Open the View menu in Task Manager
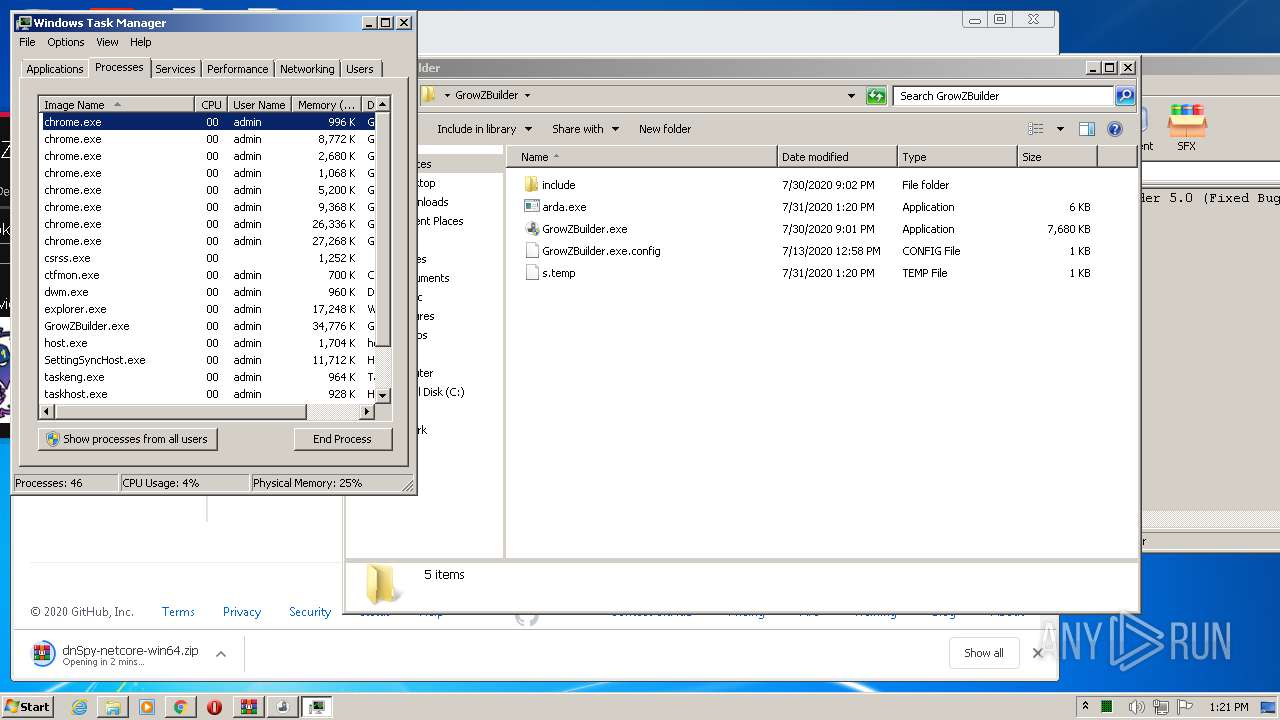This screenshot has height=720, width=1280. pyautogui.click(x=107, y=42)
